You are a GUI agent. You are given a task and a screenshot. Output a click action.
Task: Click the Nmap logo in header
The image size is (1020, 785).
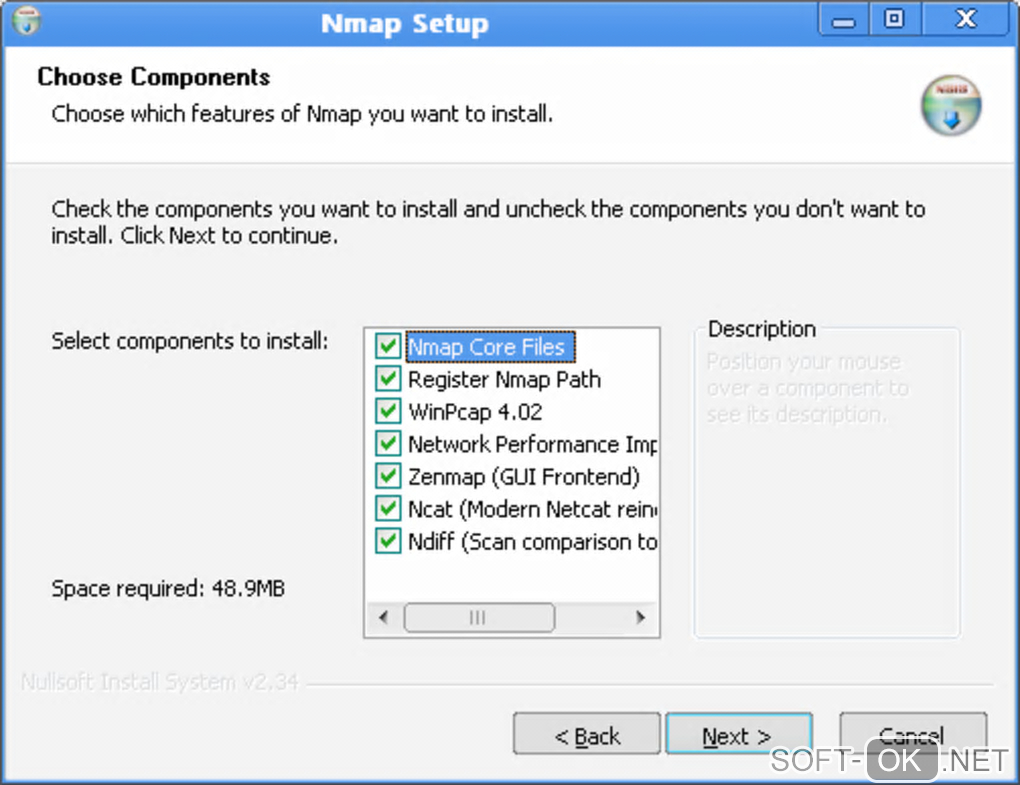[x=951, y=105]
